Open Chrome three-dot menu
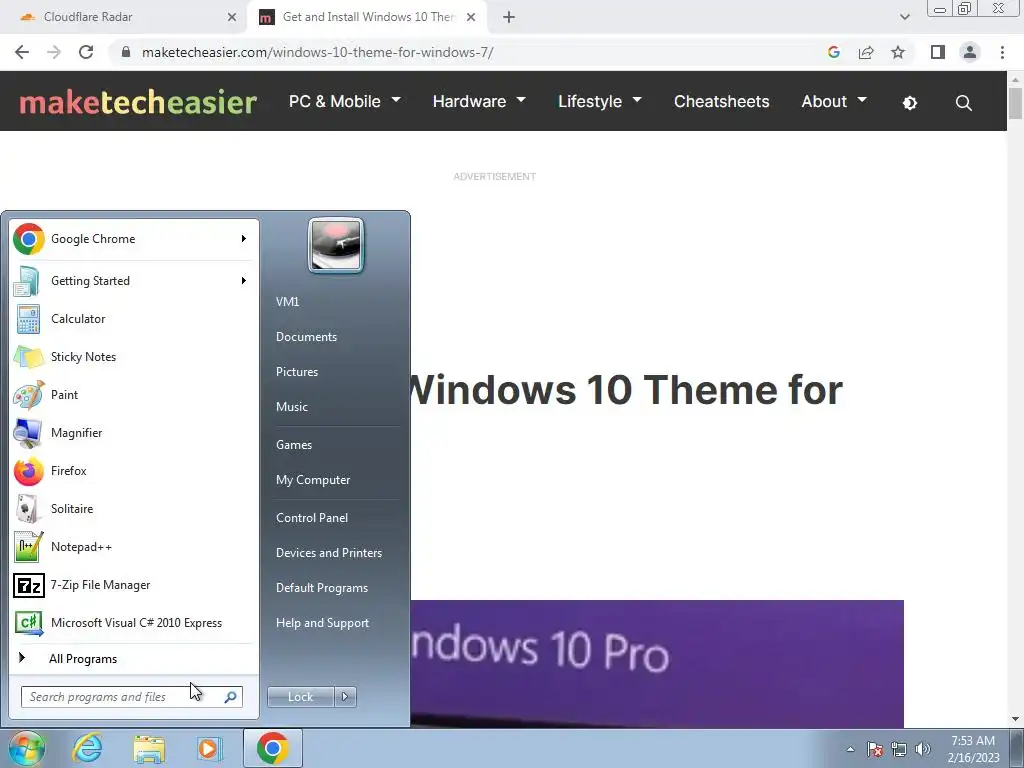This screenshot has height=768, width=1024. (x=1002, y=52)
